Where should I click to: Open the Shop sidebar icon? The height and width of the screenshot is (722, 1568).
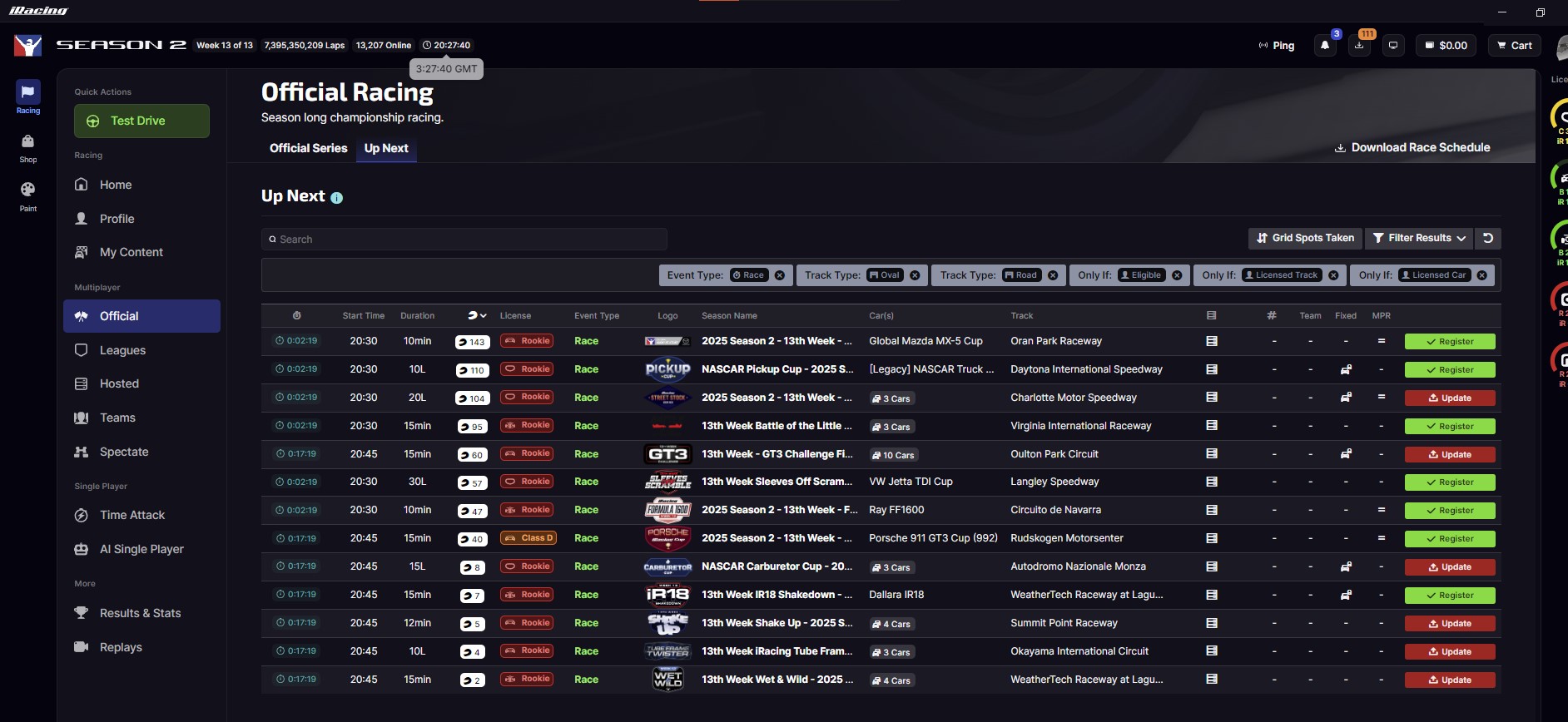coord(27,148)
